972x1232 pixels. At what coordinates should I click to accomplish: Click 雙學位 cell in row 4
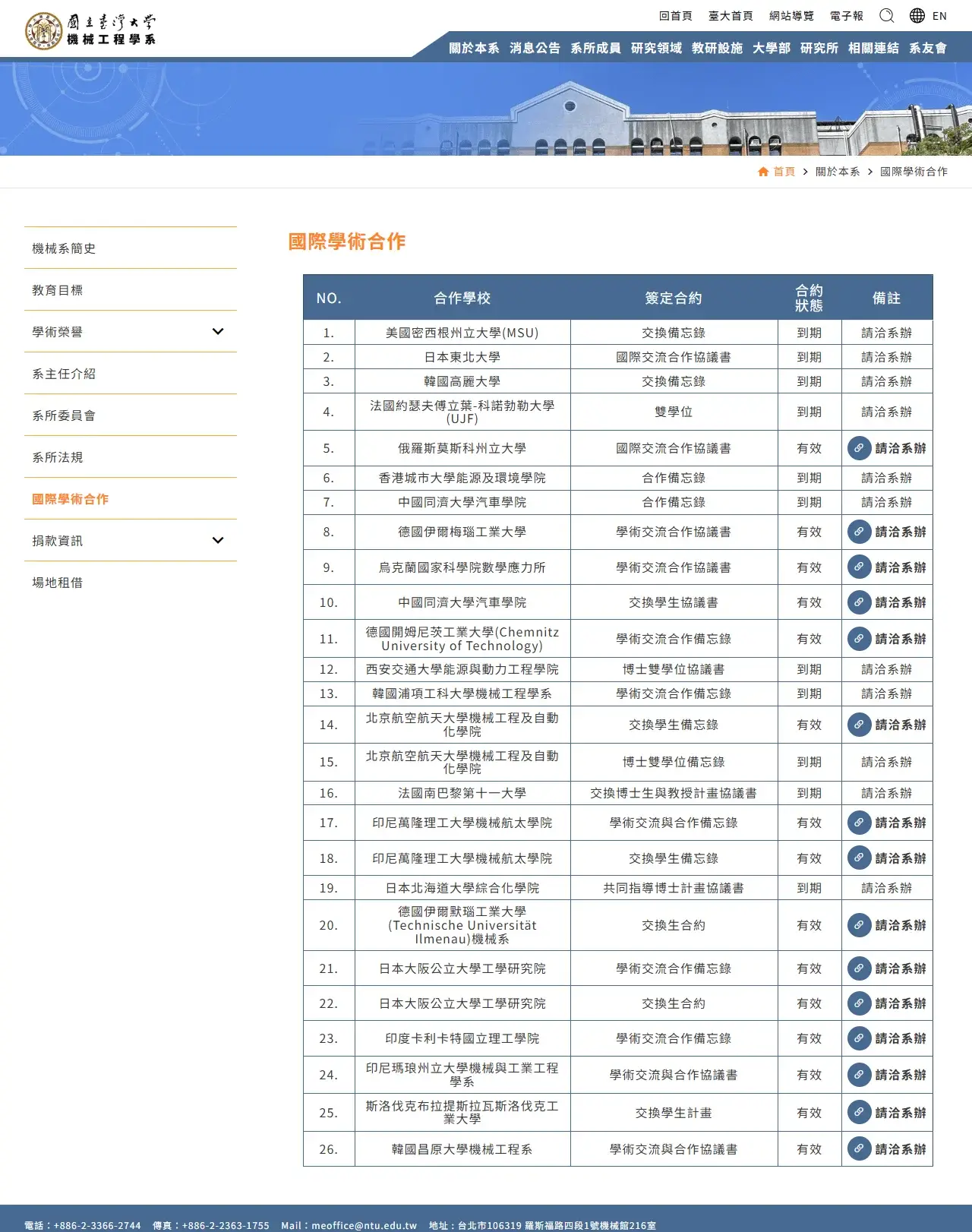click(674, 412)
